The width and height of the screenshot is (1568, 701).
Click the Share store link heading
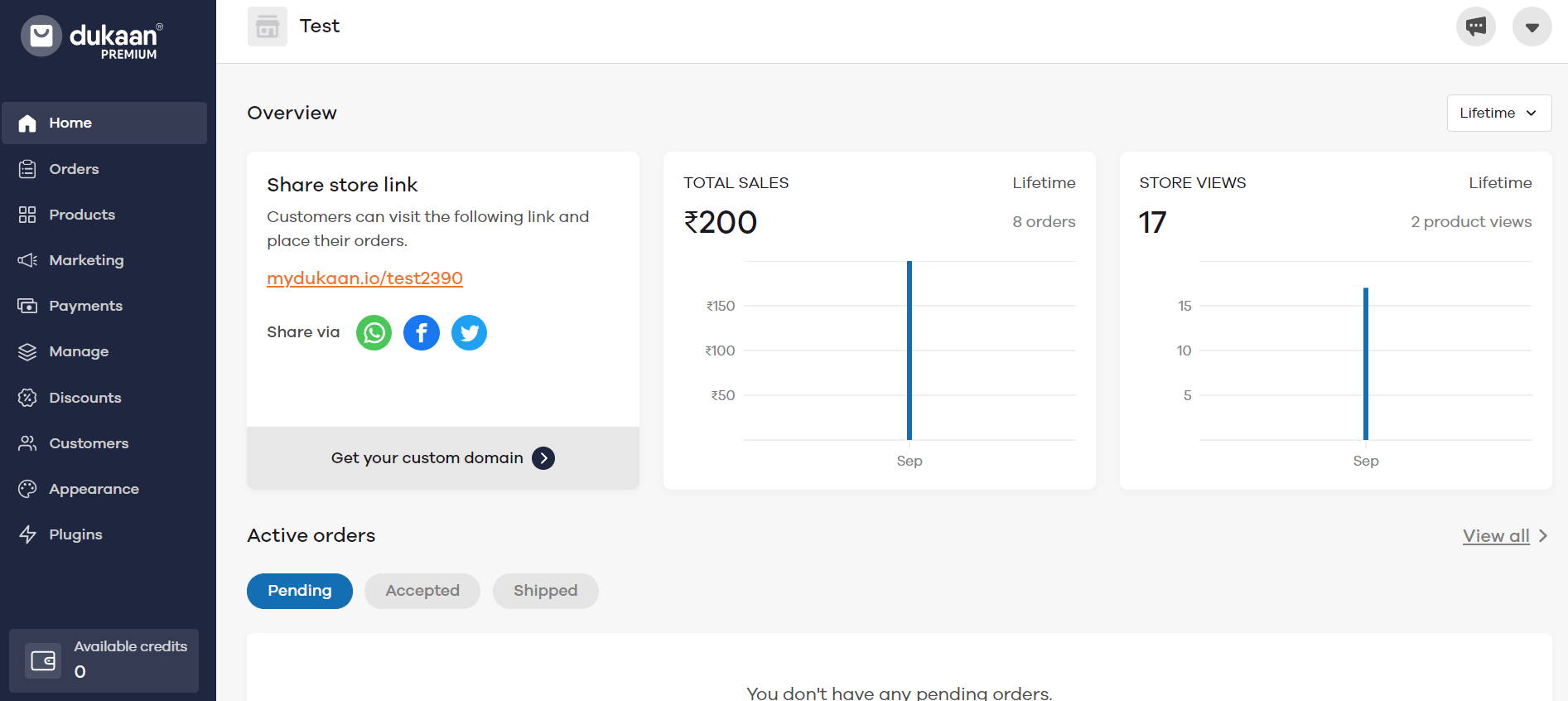[342, 185]
